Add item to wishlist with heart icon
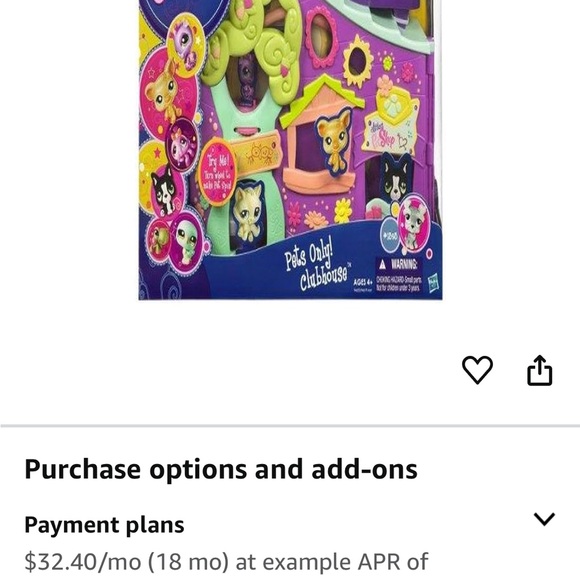 coord(477,370)
